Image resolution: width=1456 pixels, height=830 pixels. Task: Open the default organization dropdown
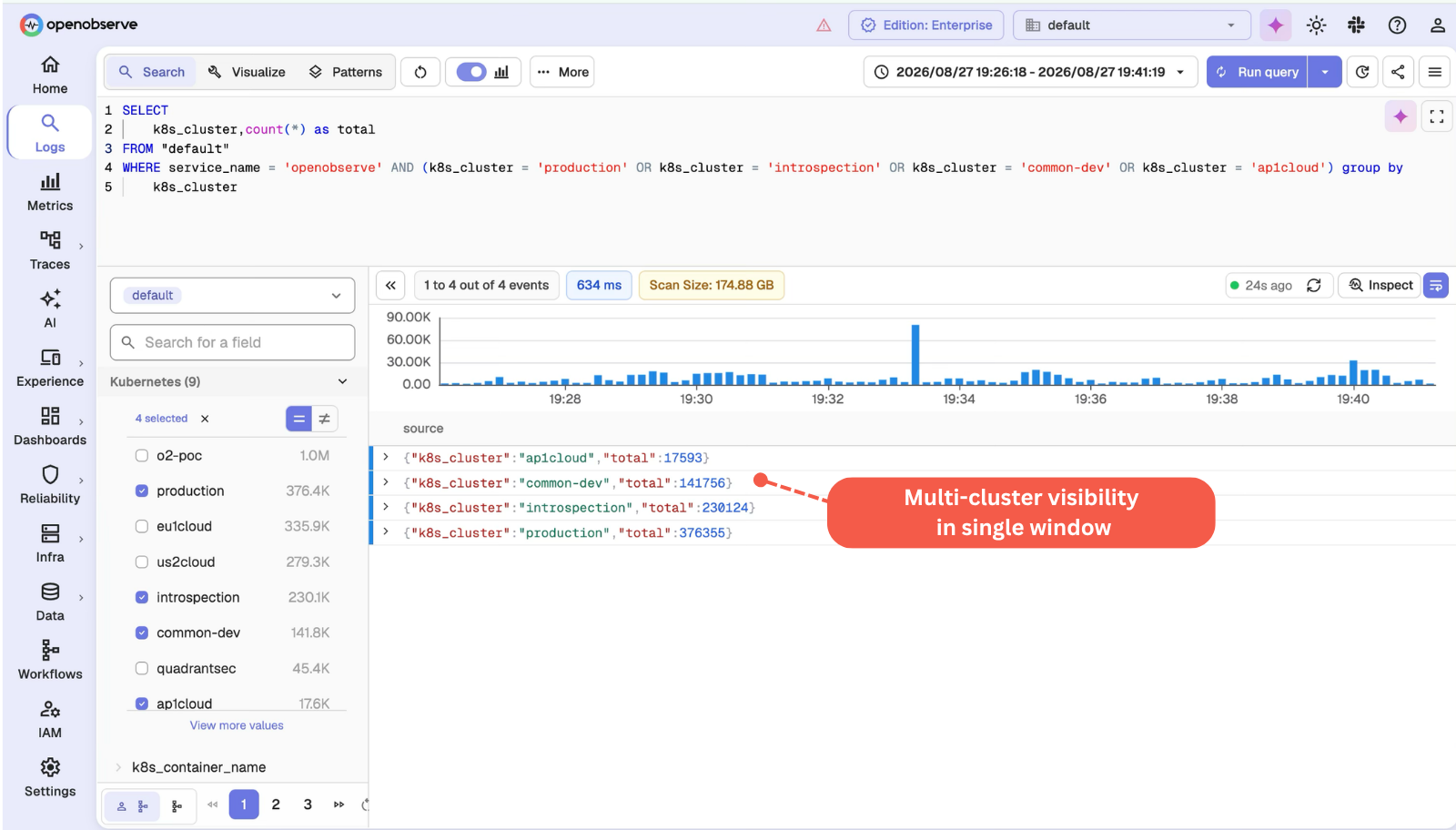(1132, 25)
